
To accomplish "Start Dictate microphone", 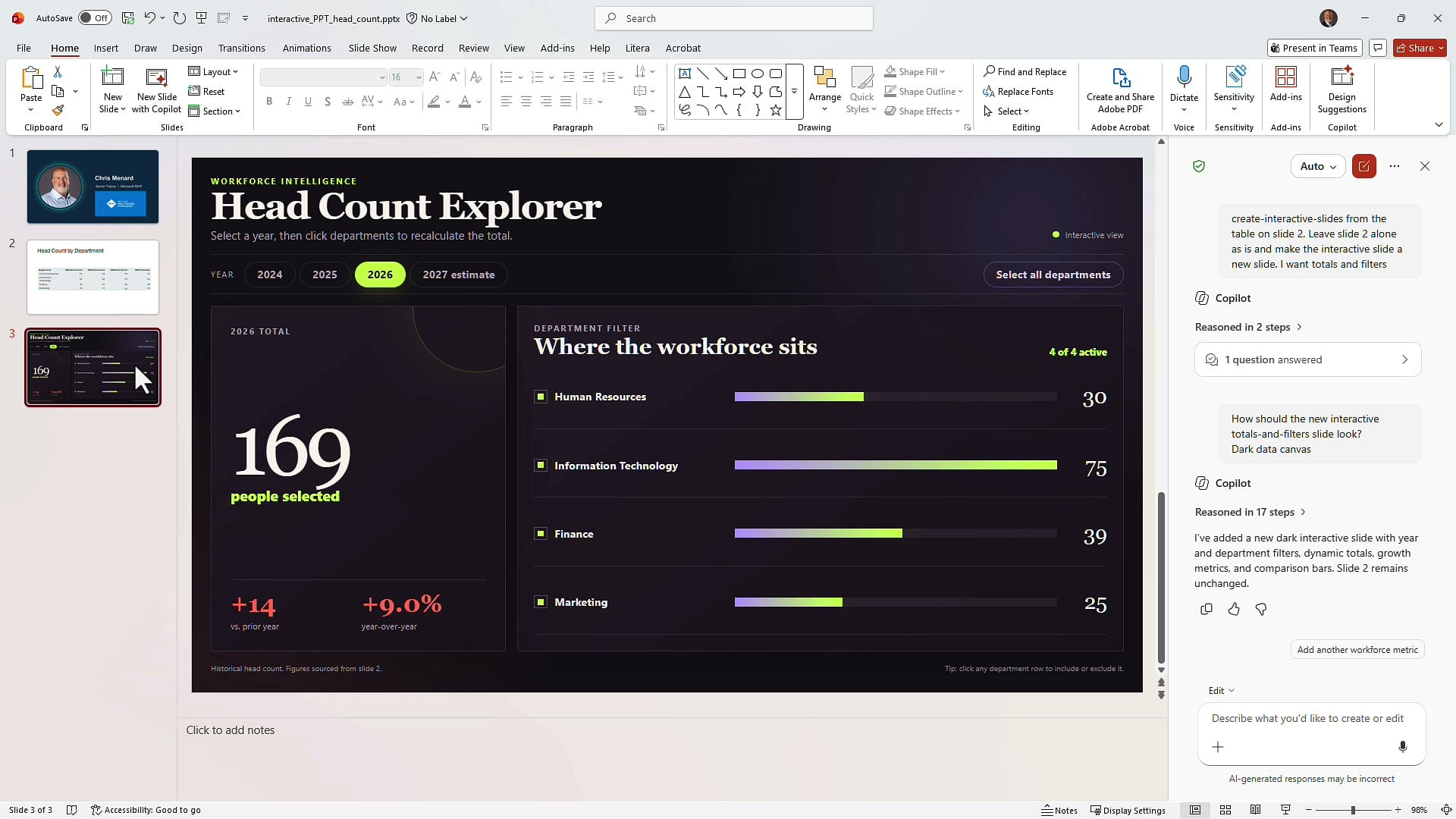I will 1184,83.
